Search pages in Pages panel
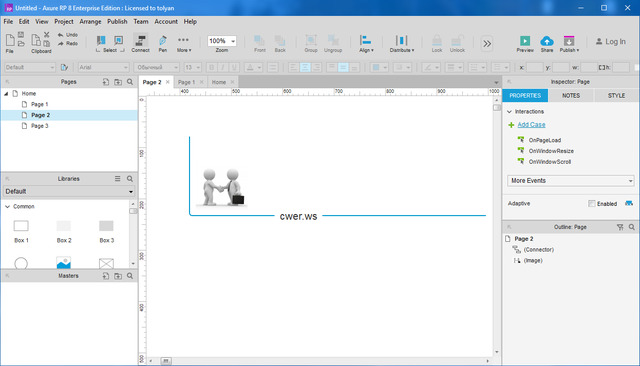This screenshot has width=640, height=366. [x=130, y=82]
